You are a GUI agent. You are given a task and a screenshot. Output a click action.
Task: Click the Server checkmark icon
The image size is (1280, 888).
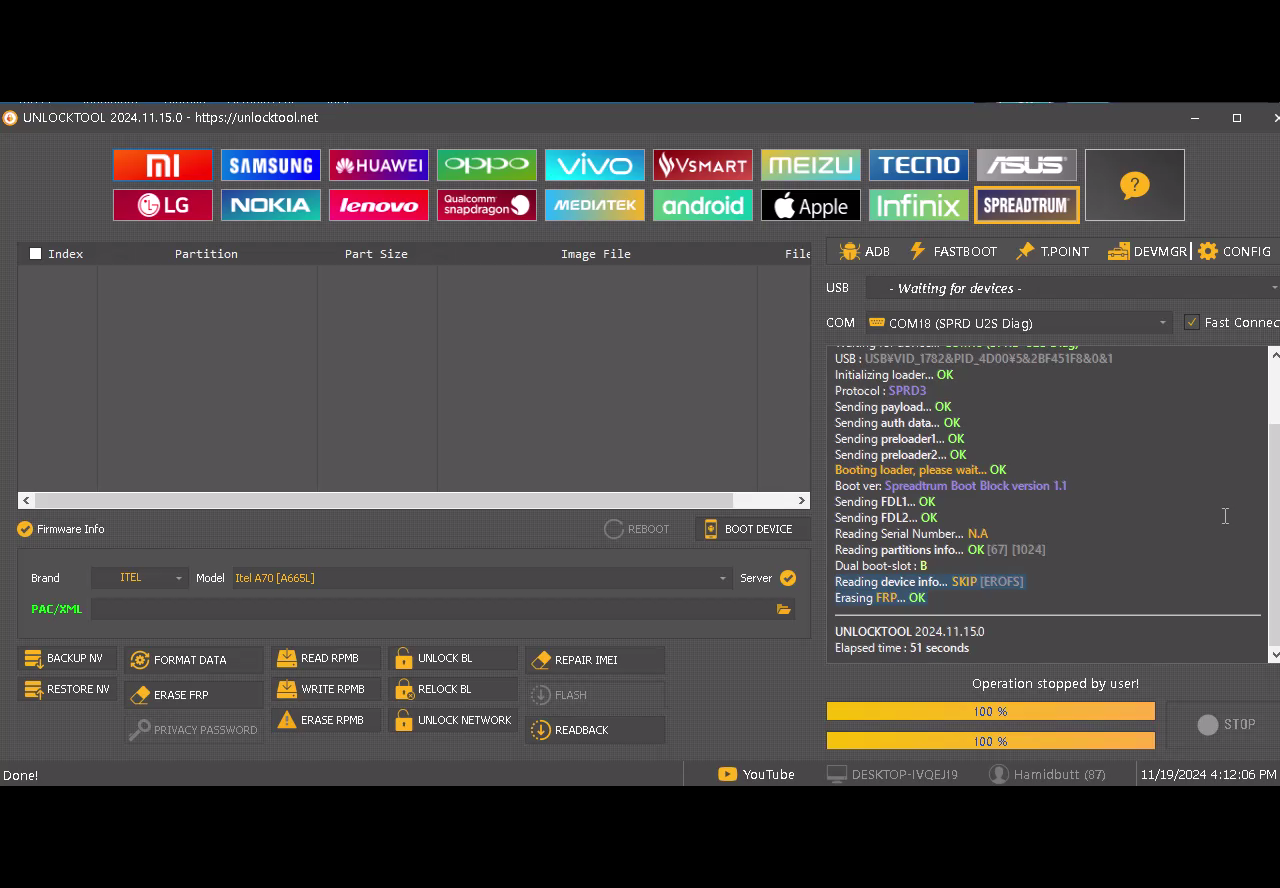[x=788, y=578]
